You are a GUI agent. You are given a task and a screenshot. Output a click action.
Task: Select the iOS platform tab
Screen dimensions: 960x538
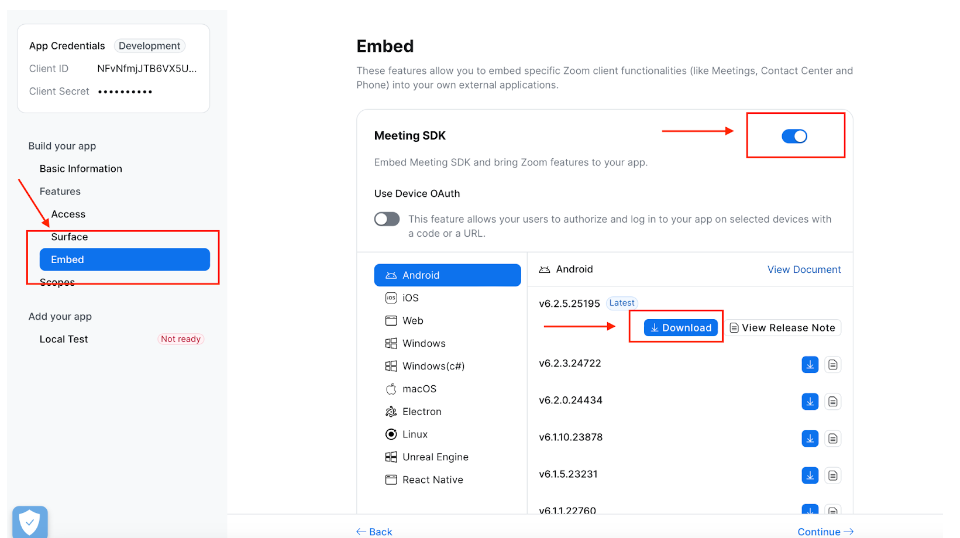(410, 298)
